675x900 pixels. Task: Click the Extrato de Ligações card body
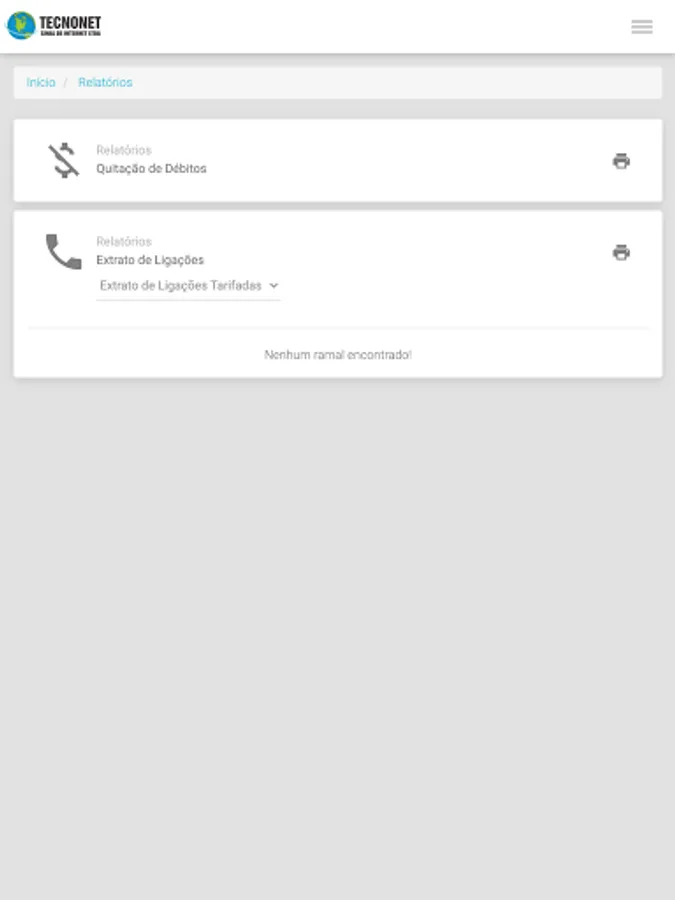pos(338,294)
